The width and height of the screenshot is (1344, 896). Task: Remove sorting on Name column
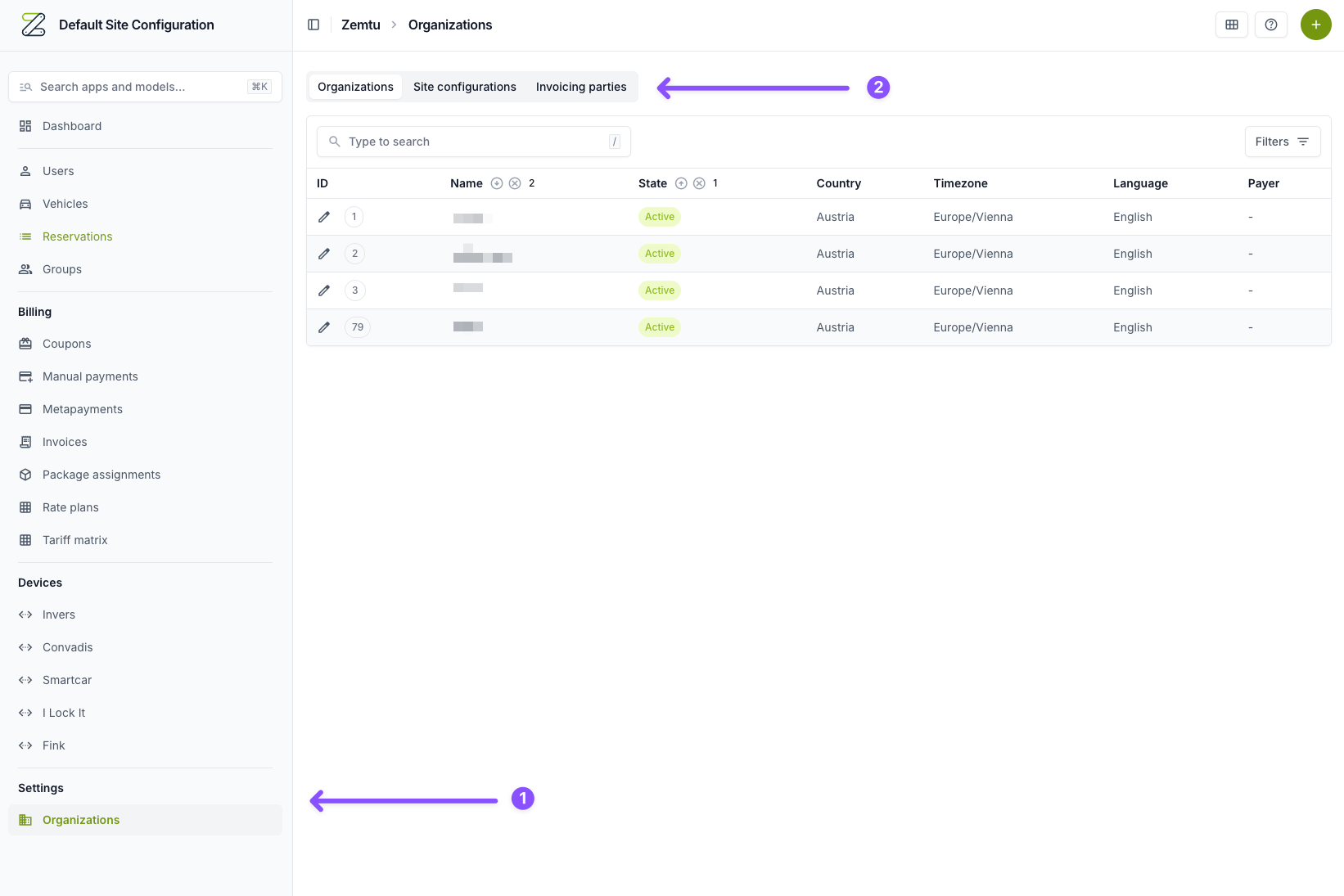pyautogui.click(x=515, y=183)
